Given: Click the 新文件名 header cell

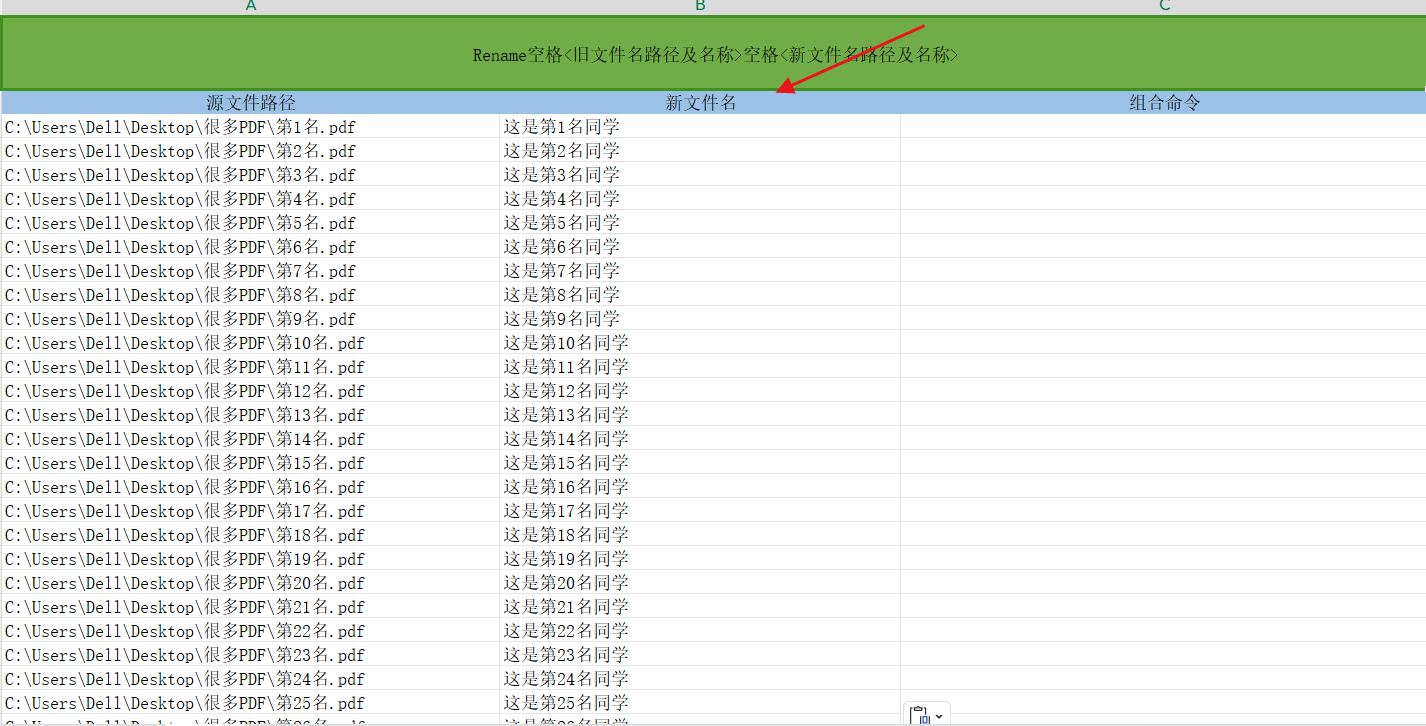Looking at the screenshot, I should (700, 102).
